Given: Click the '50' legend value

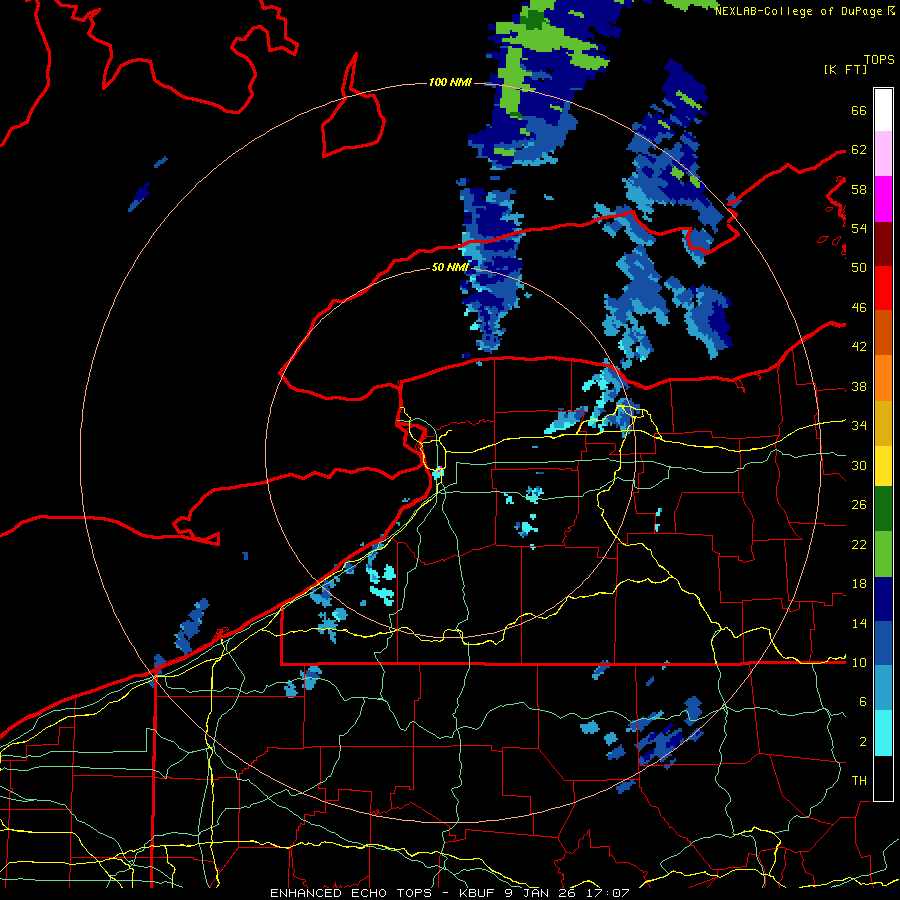Looking at the screenshot, I should point(859,268).
